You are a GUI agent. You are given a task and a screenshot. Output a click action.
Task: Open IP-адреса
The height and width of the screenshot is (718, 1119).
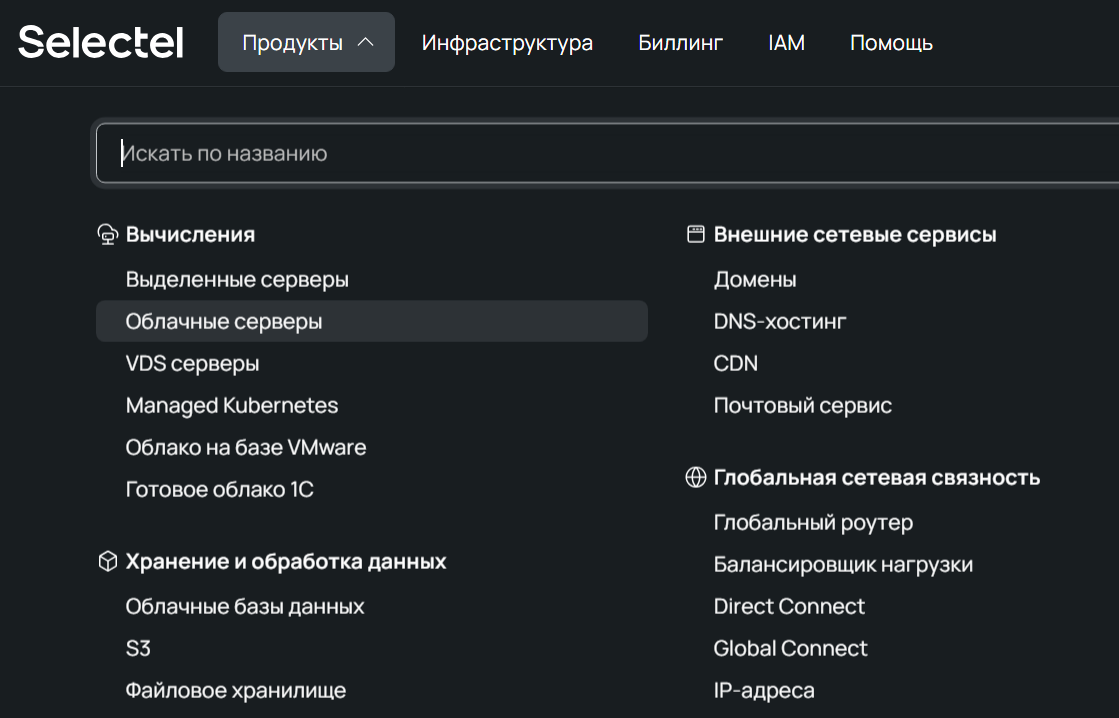click(x=764, y=691)
